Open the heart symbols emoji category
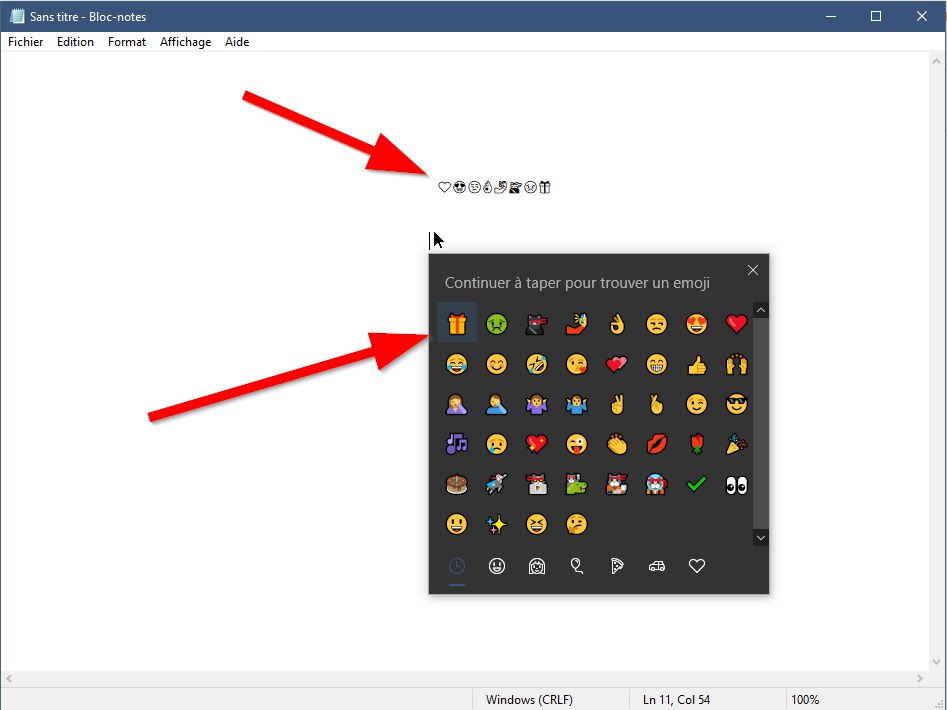Image resolution: width=947 pixels, height=710 pixels. (x=696, y=566)
